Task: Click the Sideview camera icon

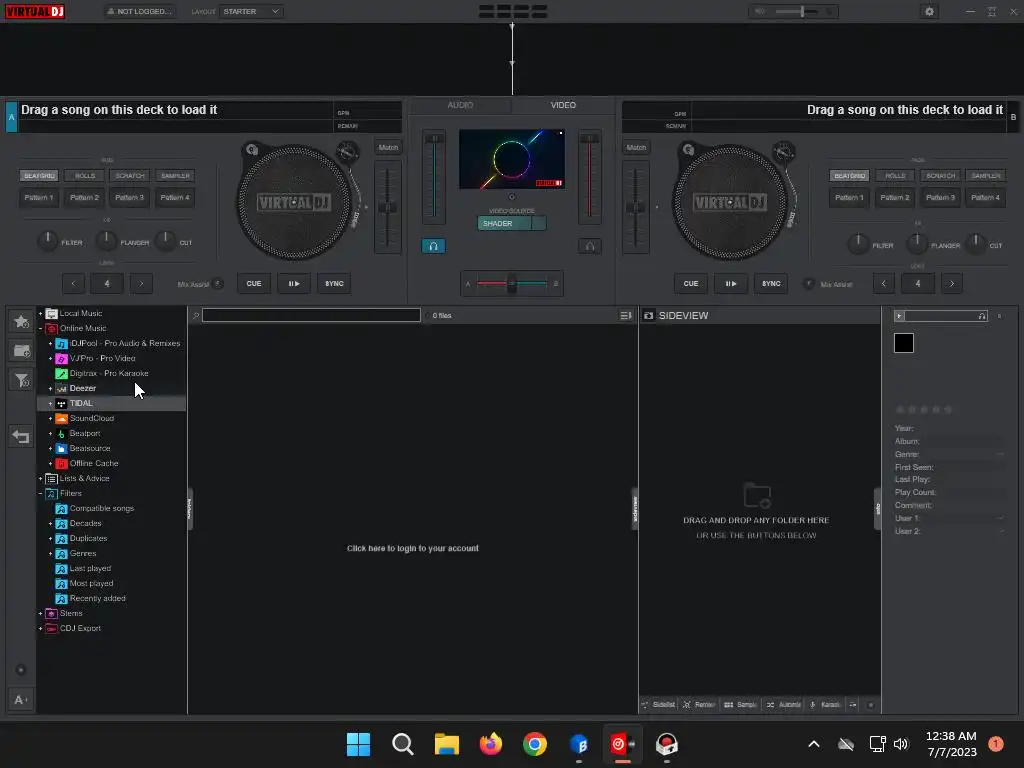Action: click(x=648, y=315)
